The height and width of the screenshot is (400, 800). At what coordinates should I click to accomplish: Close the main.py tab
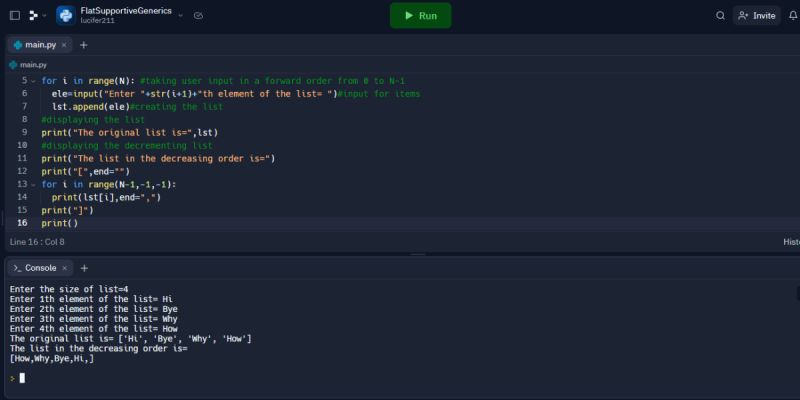tap(64, 45)
